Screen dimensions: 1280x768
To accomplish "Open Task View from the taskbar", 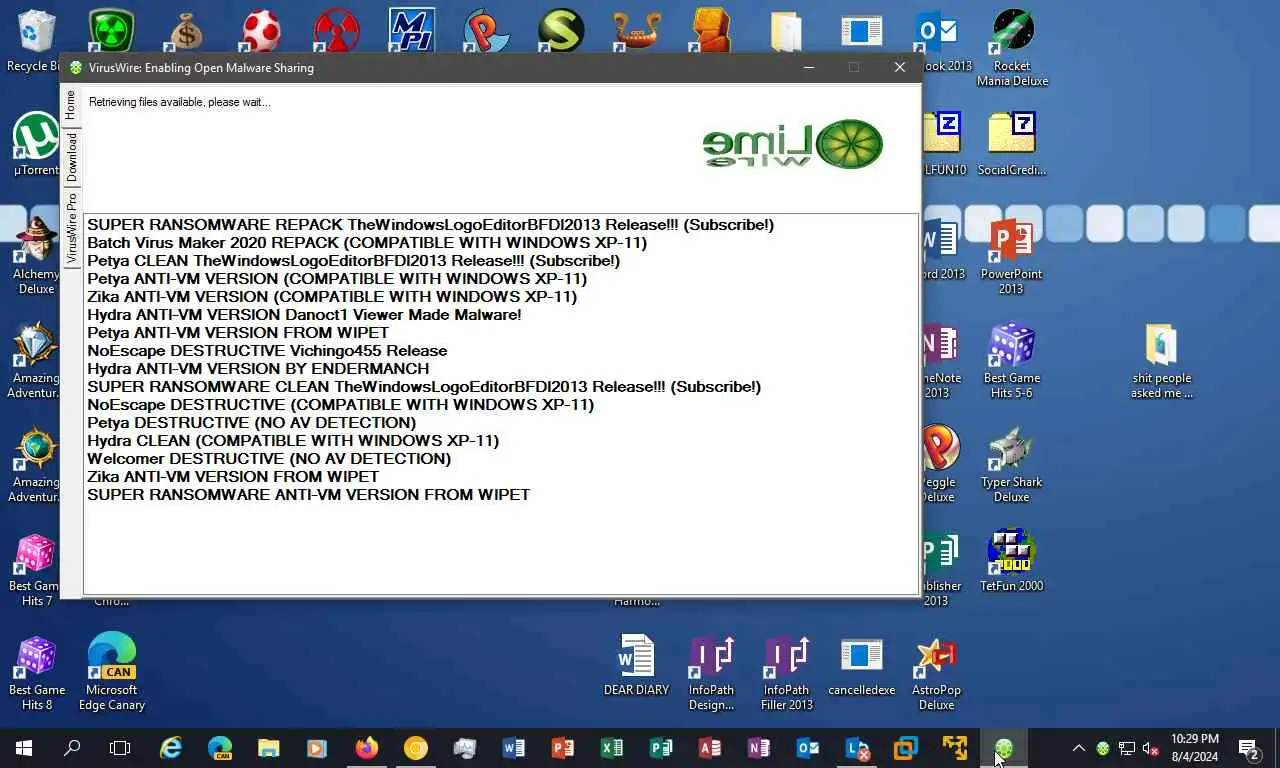I will [x=120, y=748].
